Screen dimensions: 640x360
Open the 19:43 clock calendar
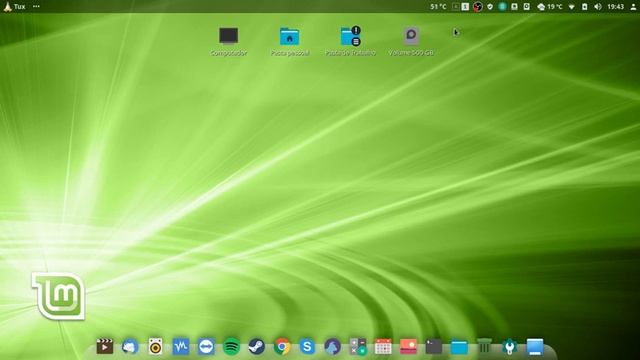[x=616, y=7]
